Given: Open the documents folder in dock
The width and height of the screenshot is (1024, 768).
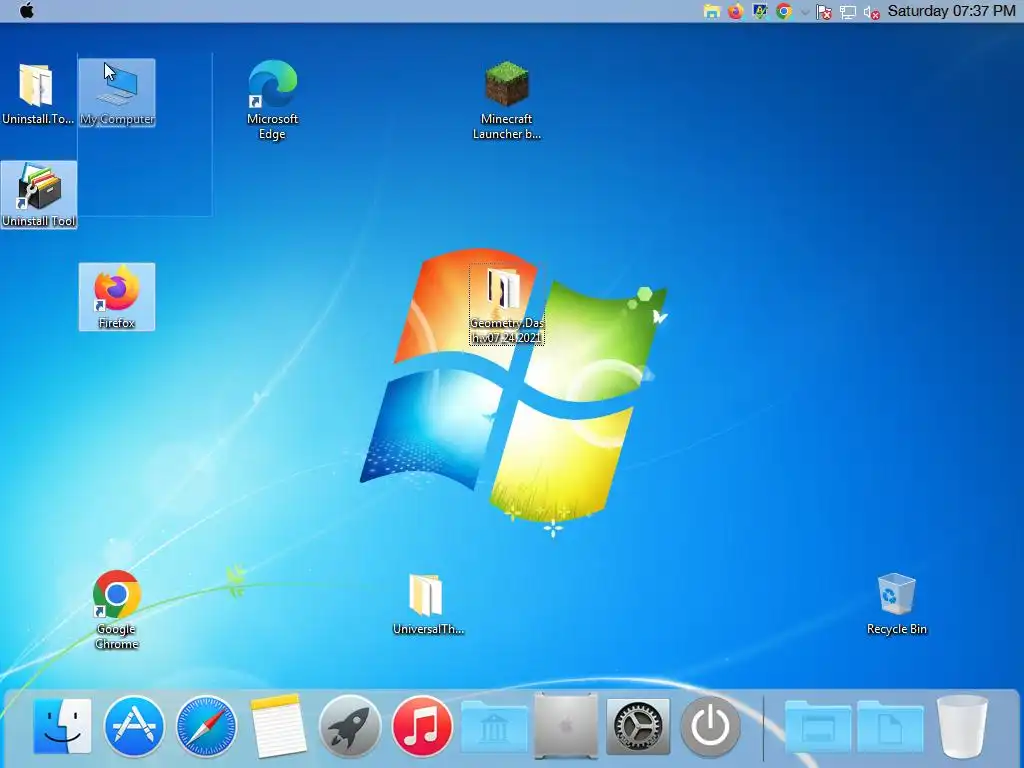Looking at the screenshot, I should click(x=890, y=726).
